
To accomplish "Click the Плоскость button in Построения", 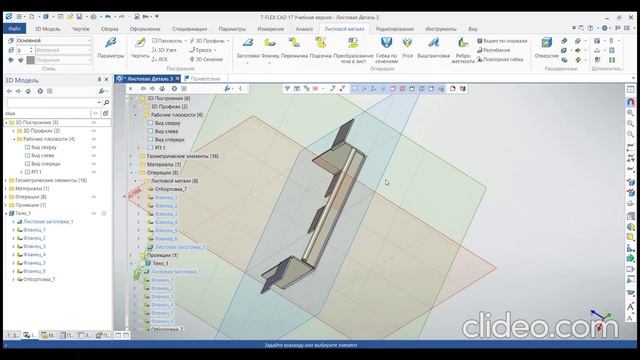I will pos(167,41).
